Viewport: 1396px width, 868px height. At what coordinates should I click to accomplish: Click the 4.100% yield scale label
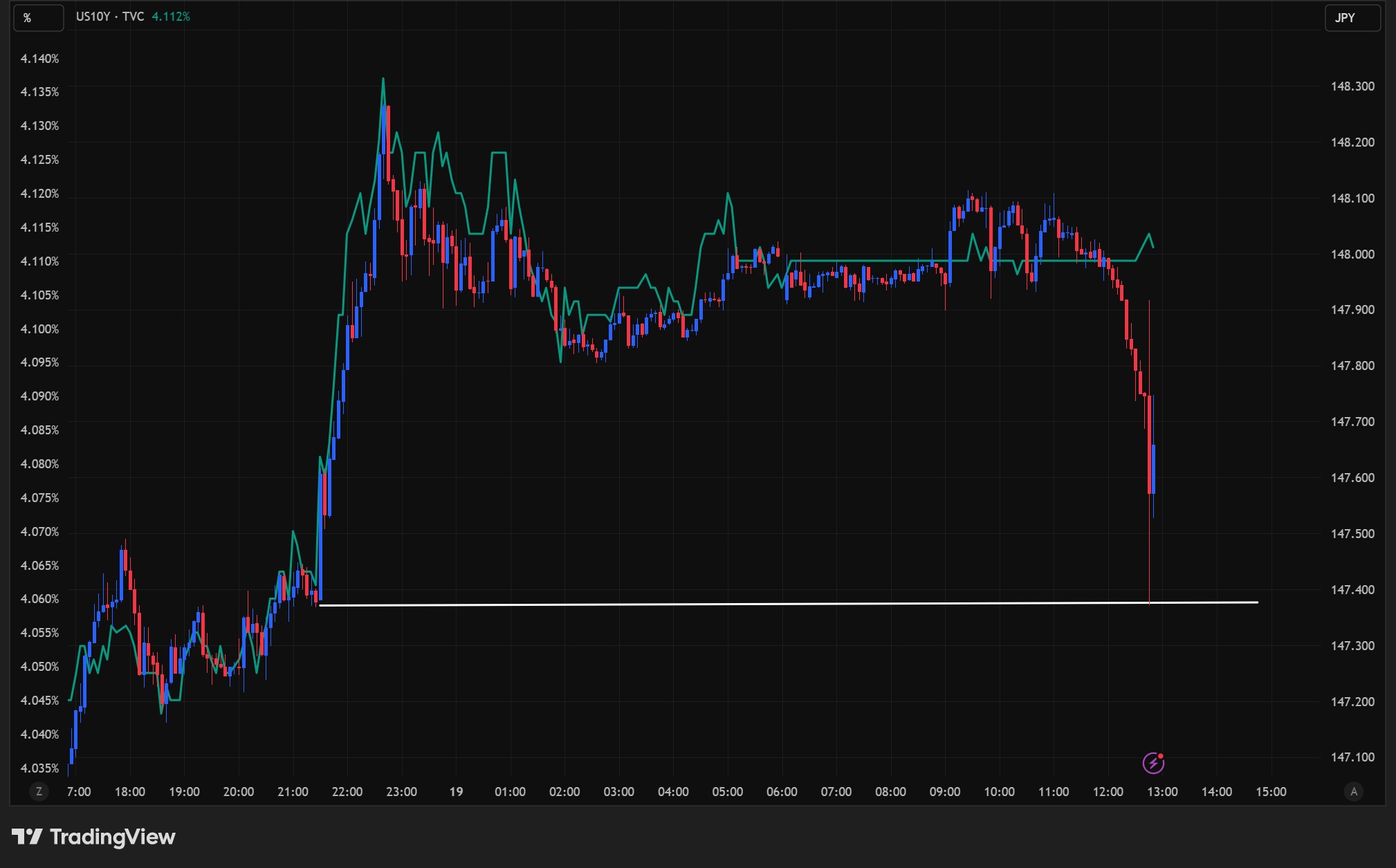(x=39, y=329)
